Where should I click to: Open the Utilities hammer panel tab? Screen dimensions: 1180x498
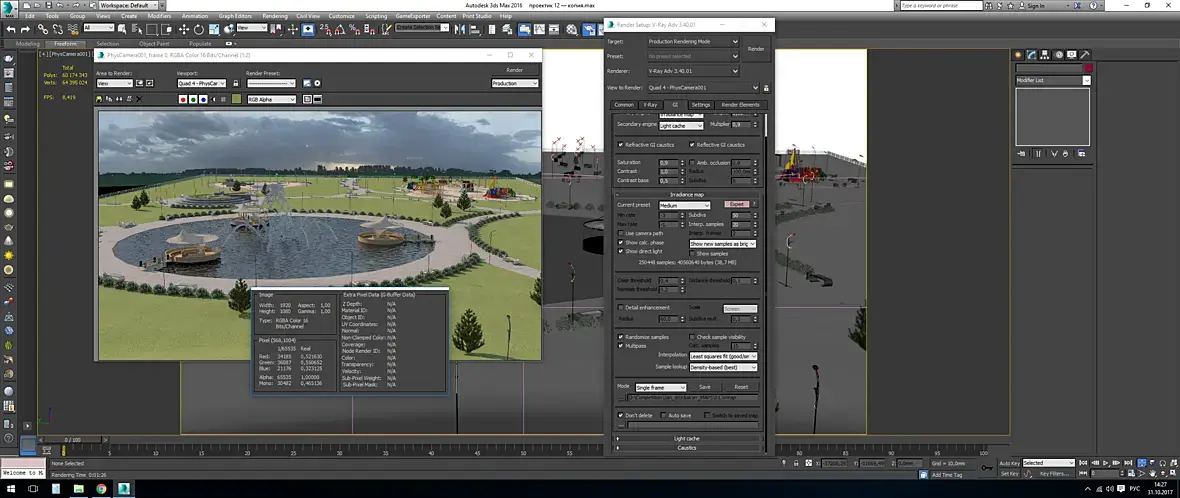pyautogui.click(x=1083, y=55)
